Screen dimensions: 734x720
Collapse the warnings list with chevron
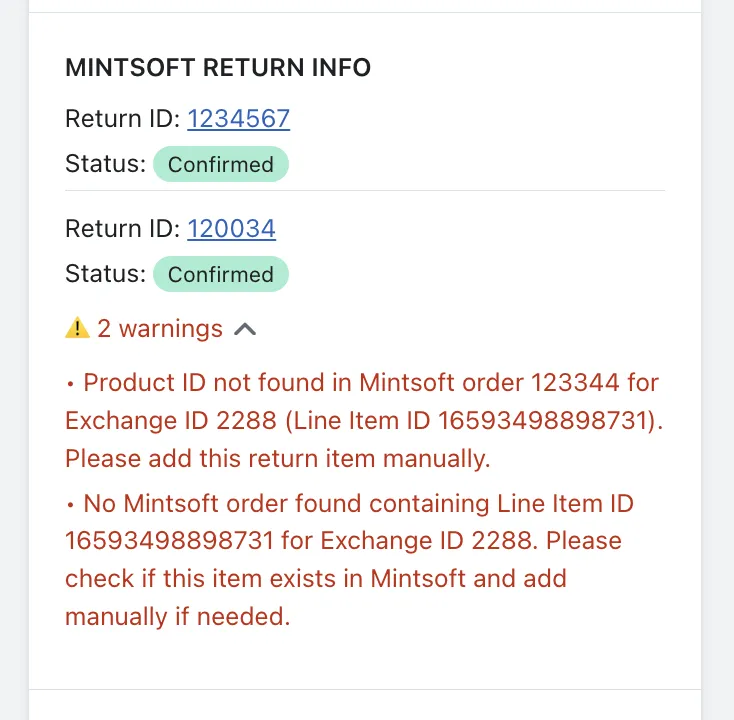pyautogui.click(x=245, y=329)
